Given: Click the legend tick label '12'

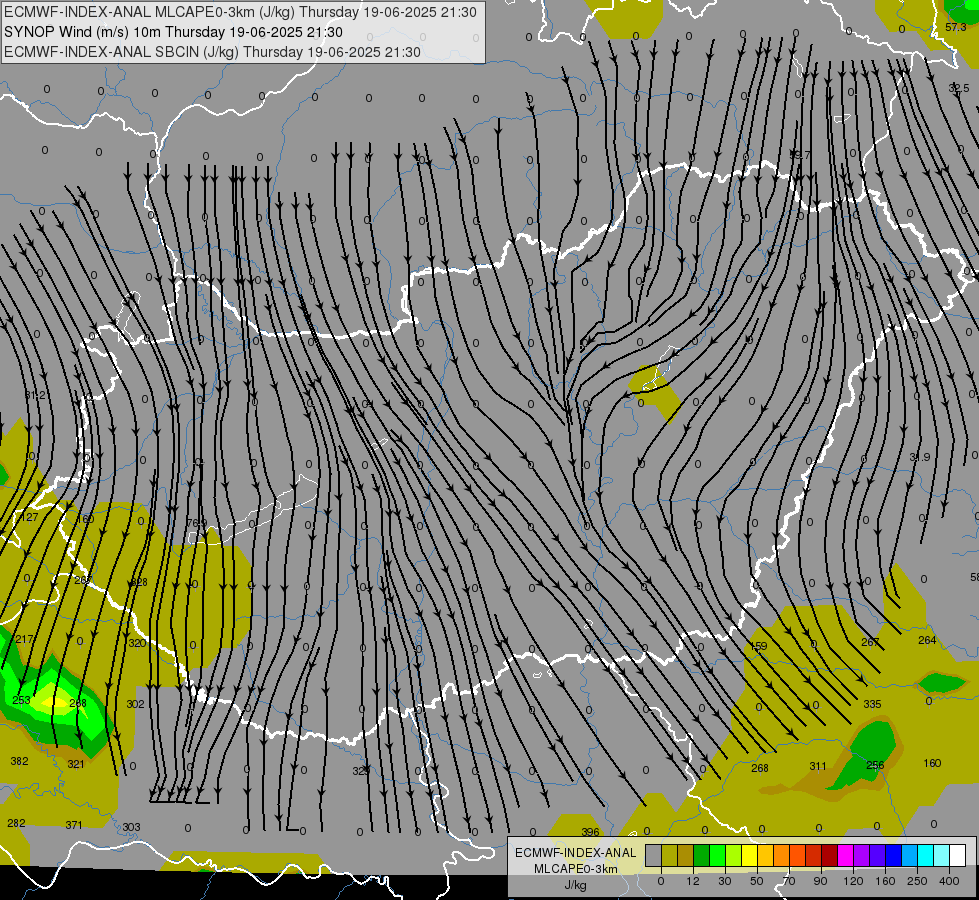Looking at the screenshot, I should point(693,881).
